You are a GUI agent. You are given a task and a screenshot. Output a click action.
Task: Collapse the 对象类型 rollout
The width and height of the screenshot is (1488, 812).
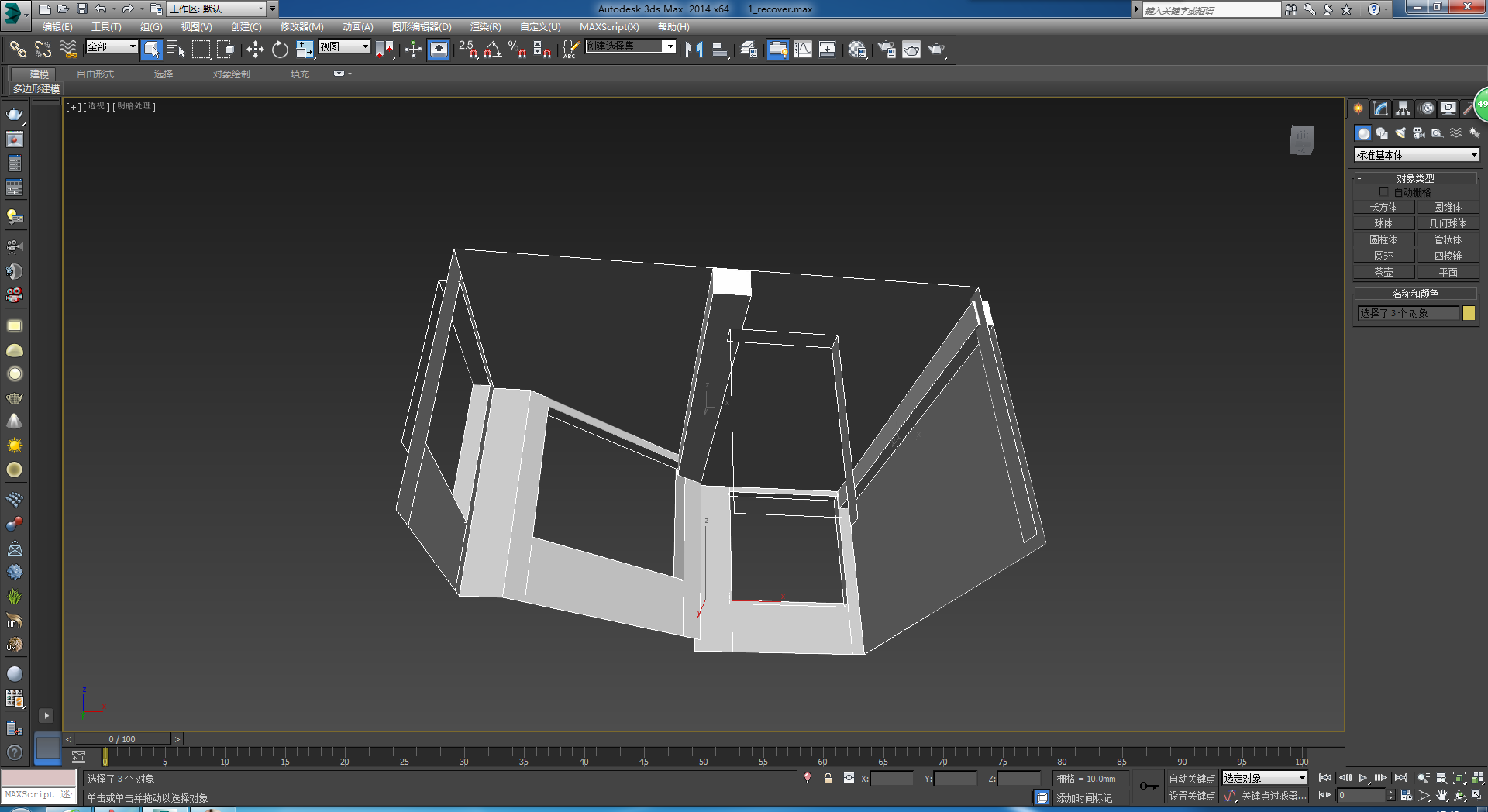1415,177
